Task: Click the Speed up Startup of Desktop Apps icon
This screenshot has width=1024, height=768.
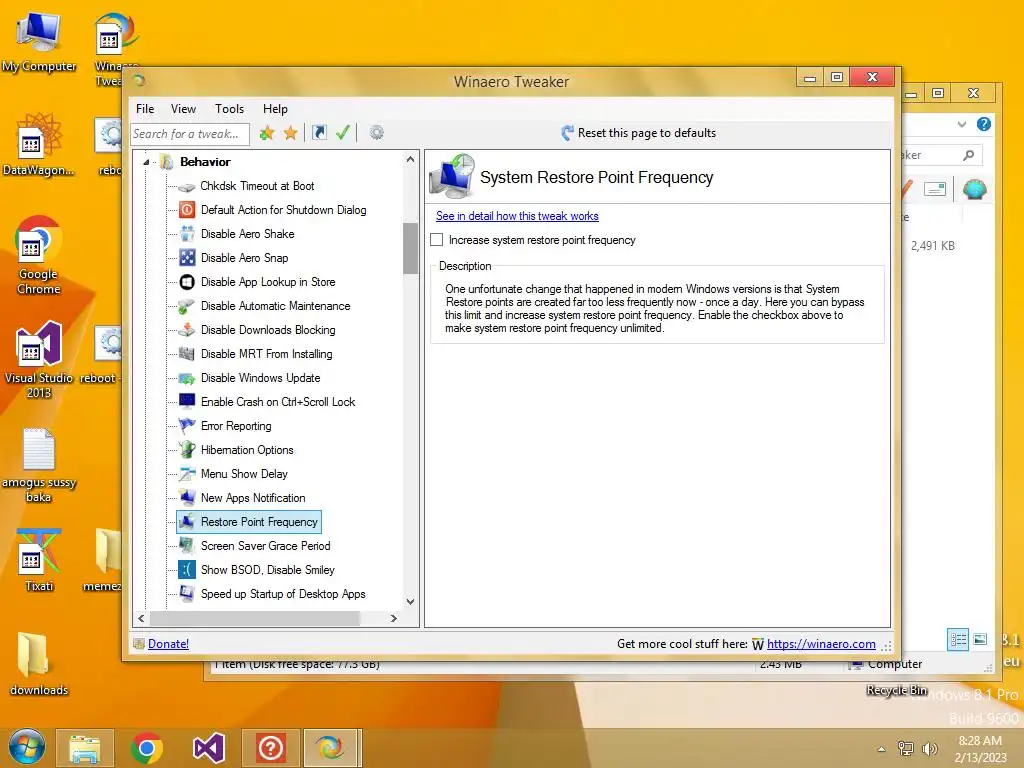Action: (187, 594)
